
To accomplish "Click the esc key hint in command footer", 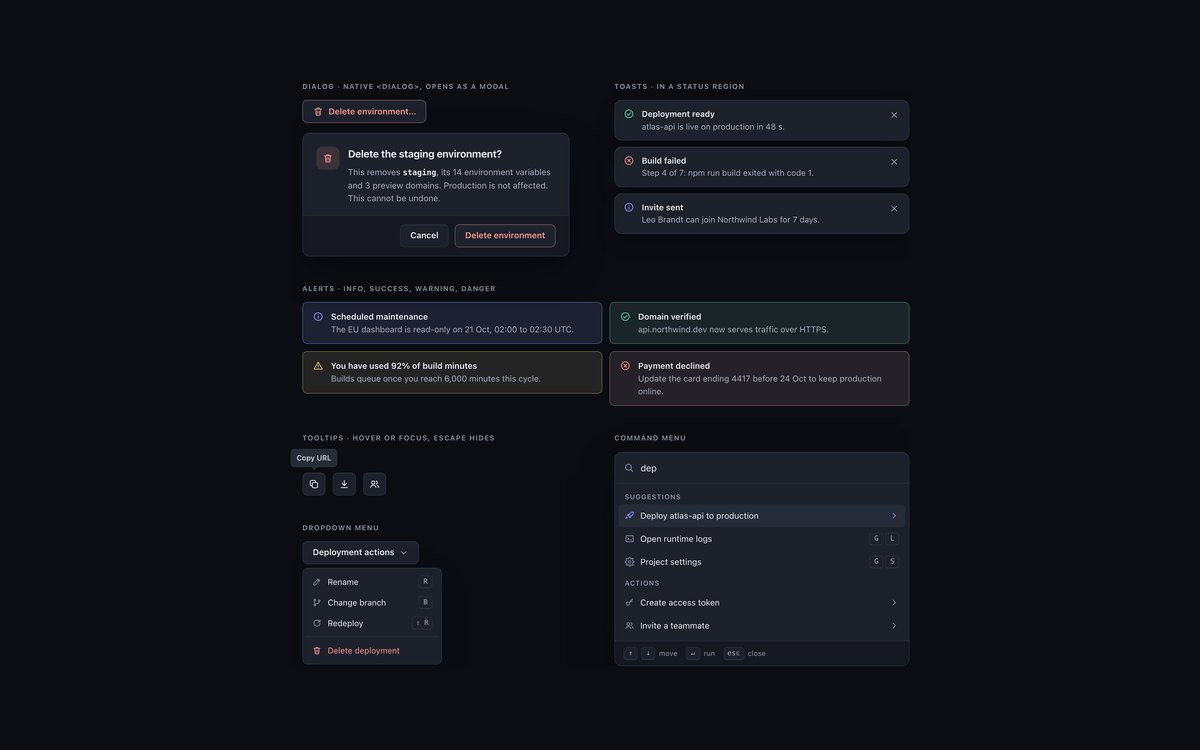I will coord(734,653).
